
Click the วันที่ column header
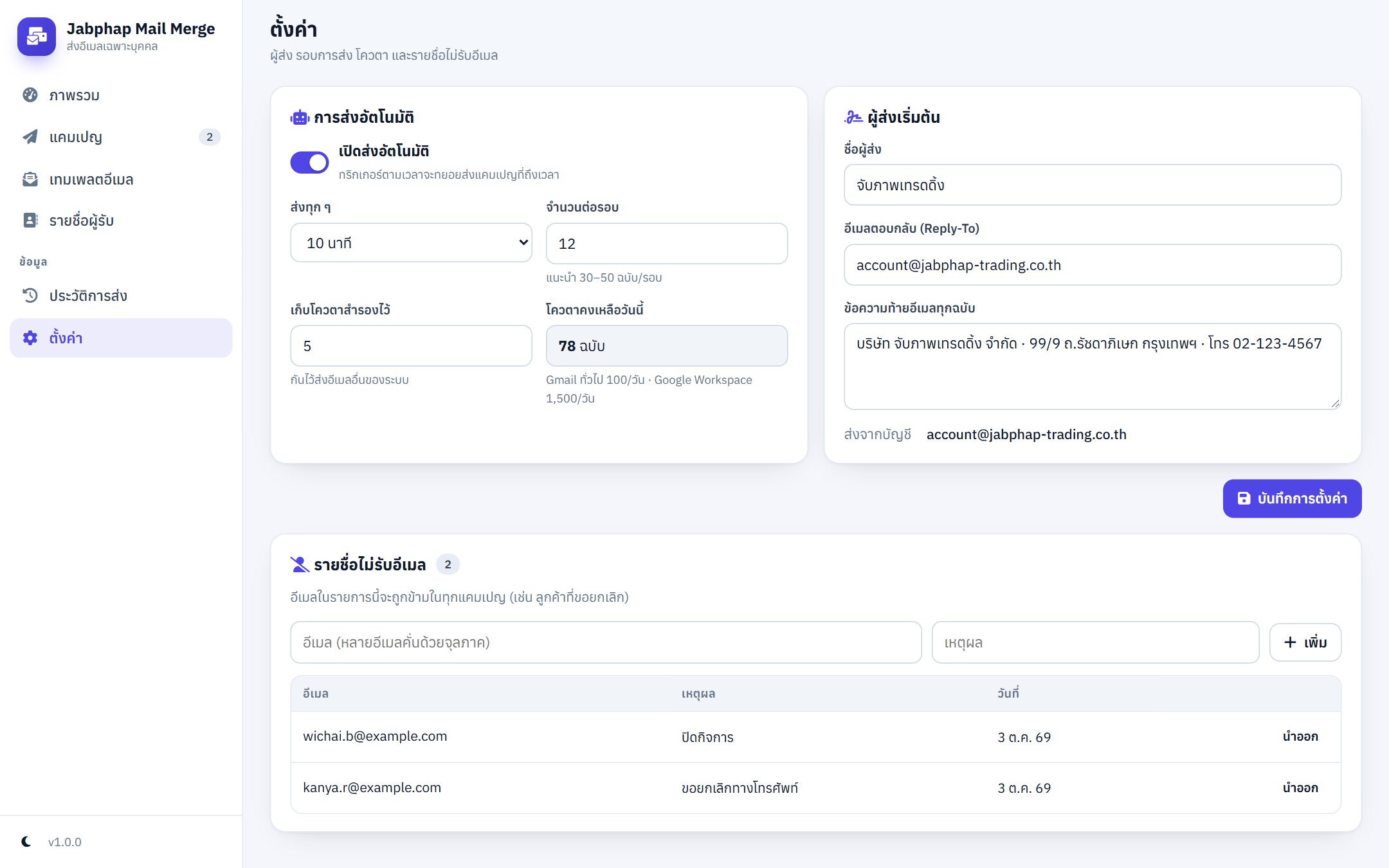click(1008, 693)
